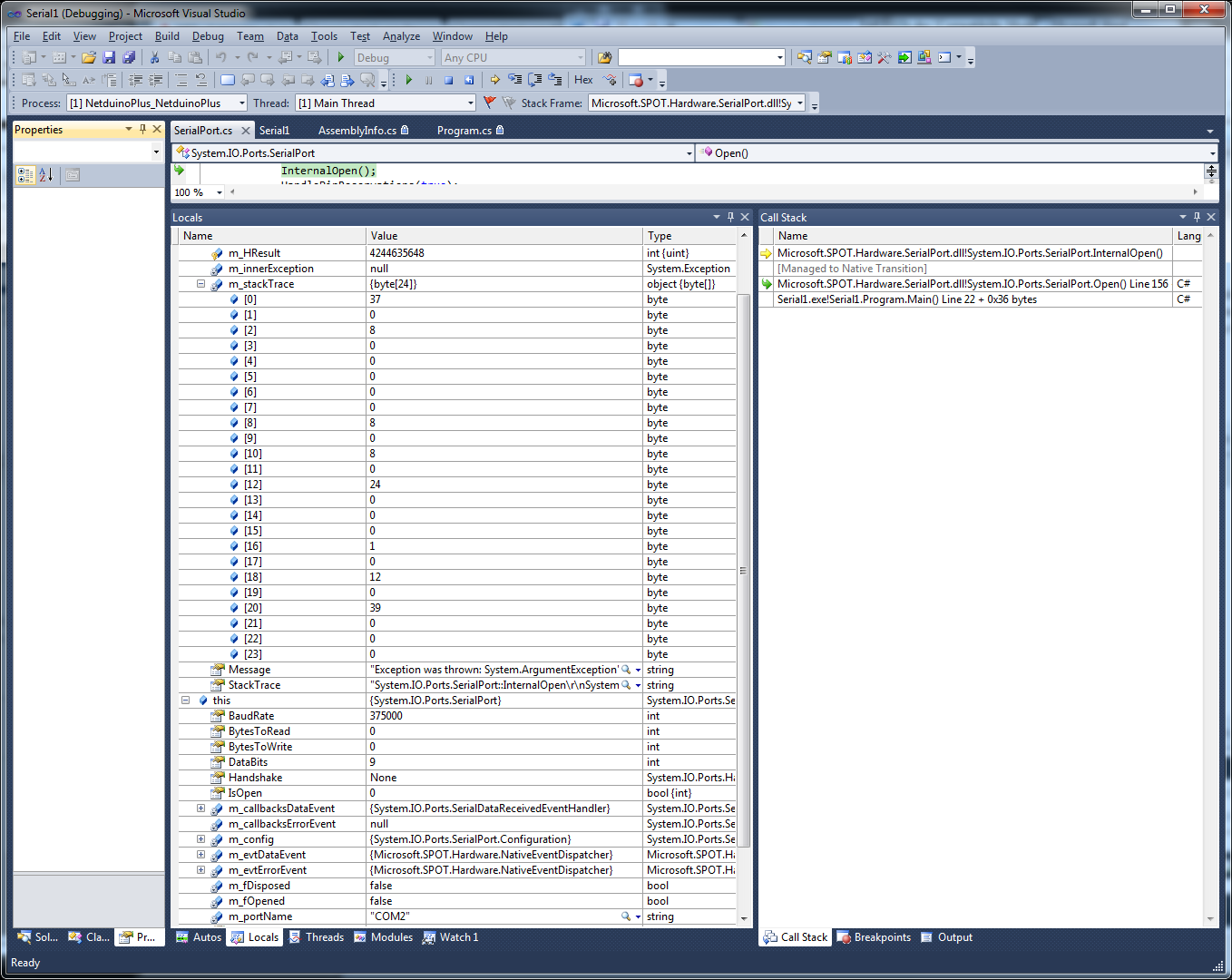Screen dimensions: 1232x980
Task: Switch to Serial1 document tab
Action: tap(275, 131)
